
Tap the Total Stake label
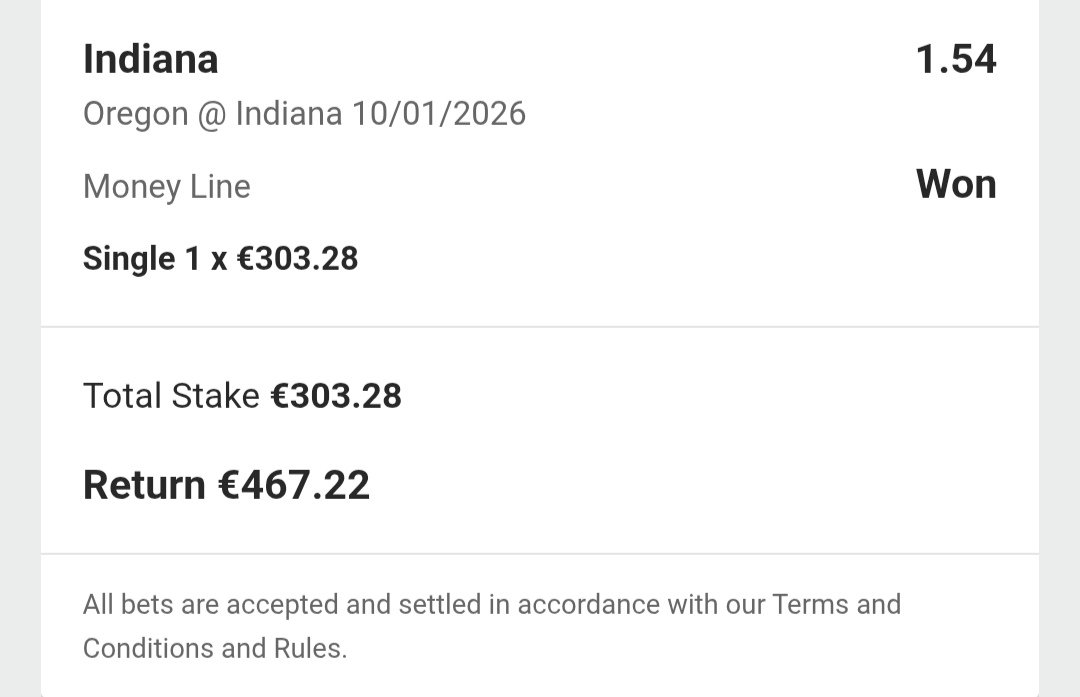[x=171, y=396]
